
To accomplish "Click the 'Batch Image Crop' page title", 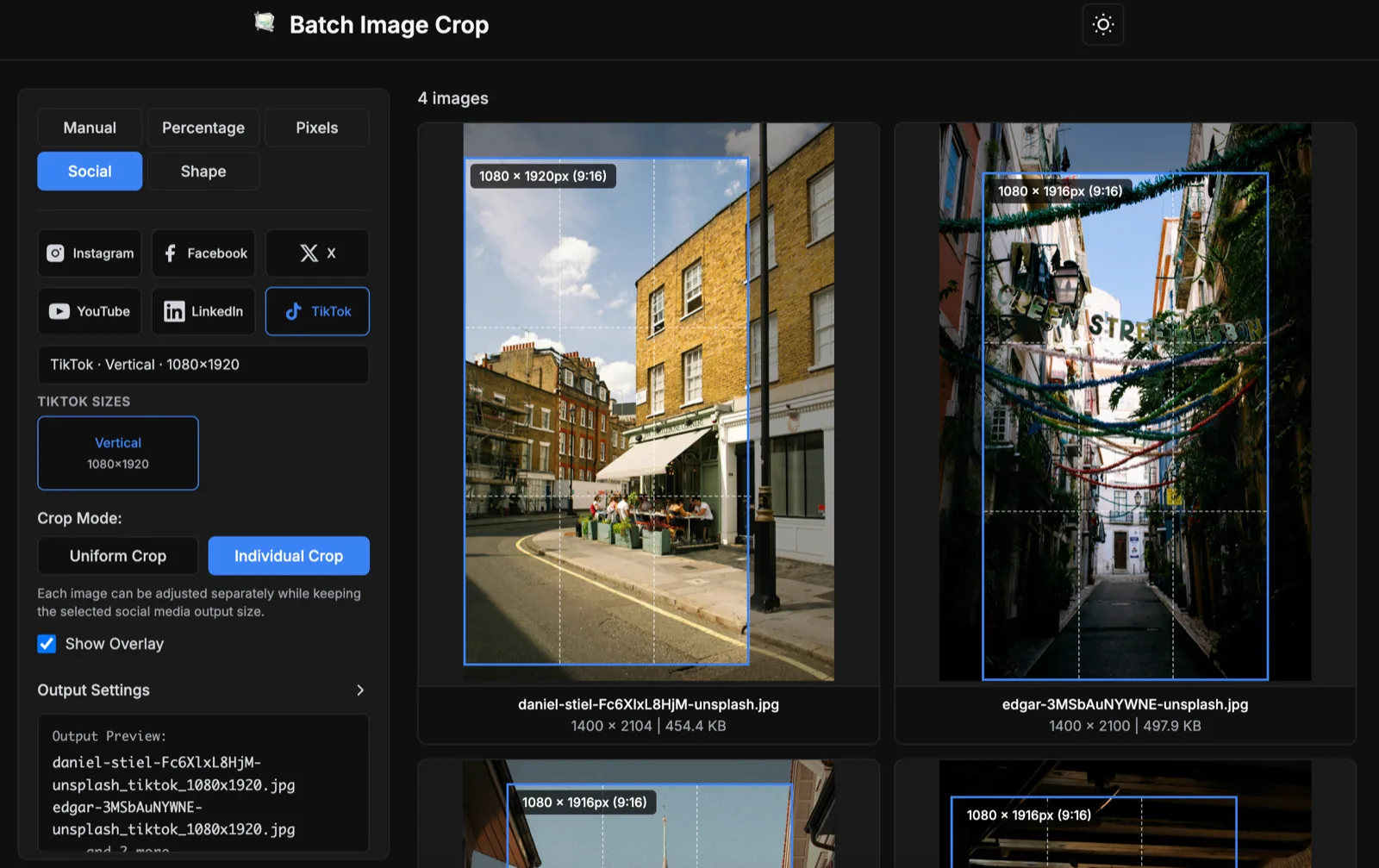I will pyautogui.click(x=389, y=25).
